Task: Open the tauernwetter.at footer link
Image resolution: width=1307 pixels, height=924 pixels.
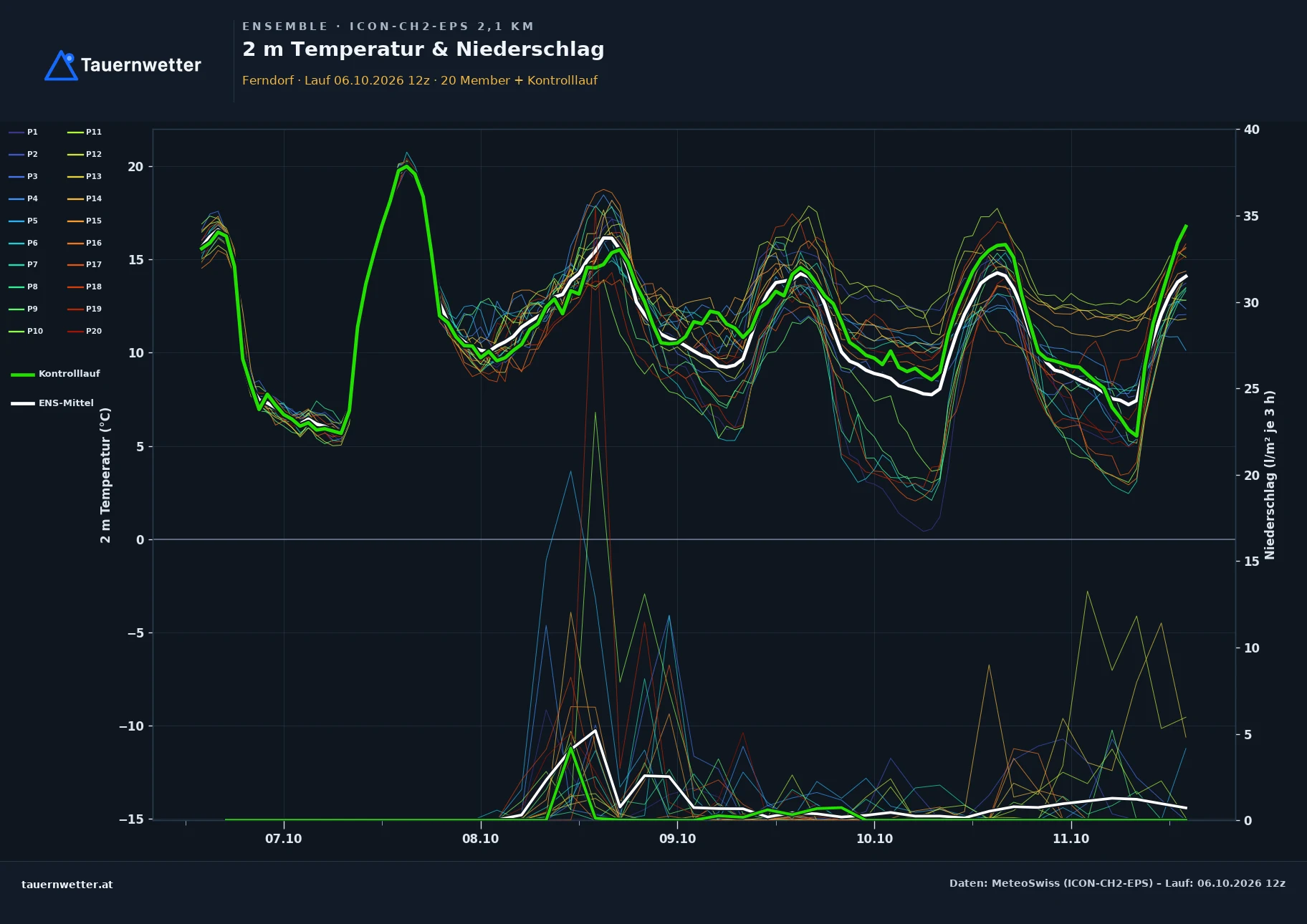Action: point(67,884)
